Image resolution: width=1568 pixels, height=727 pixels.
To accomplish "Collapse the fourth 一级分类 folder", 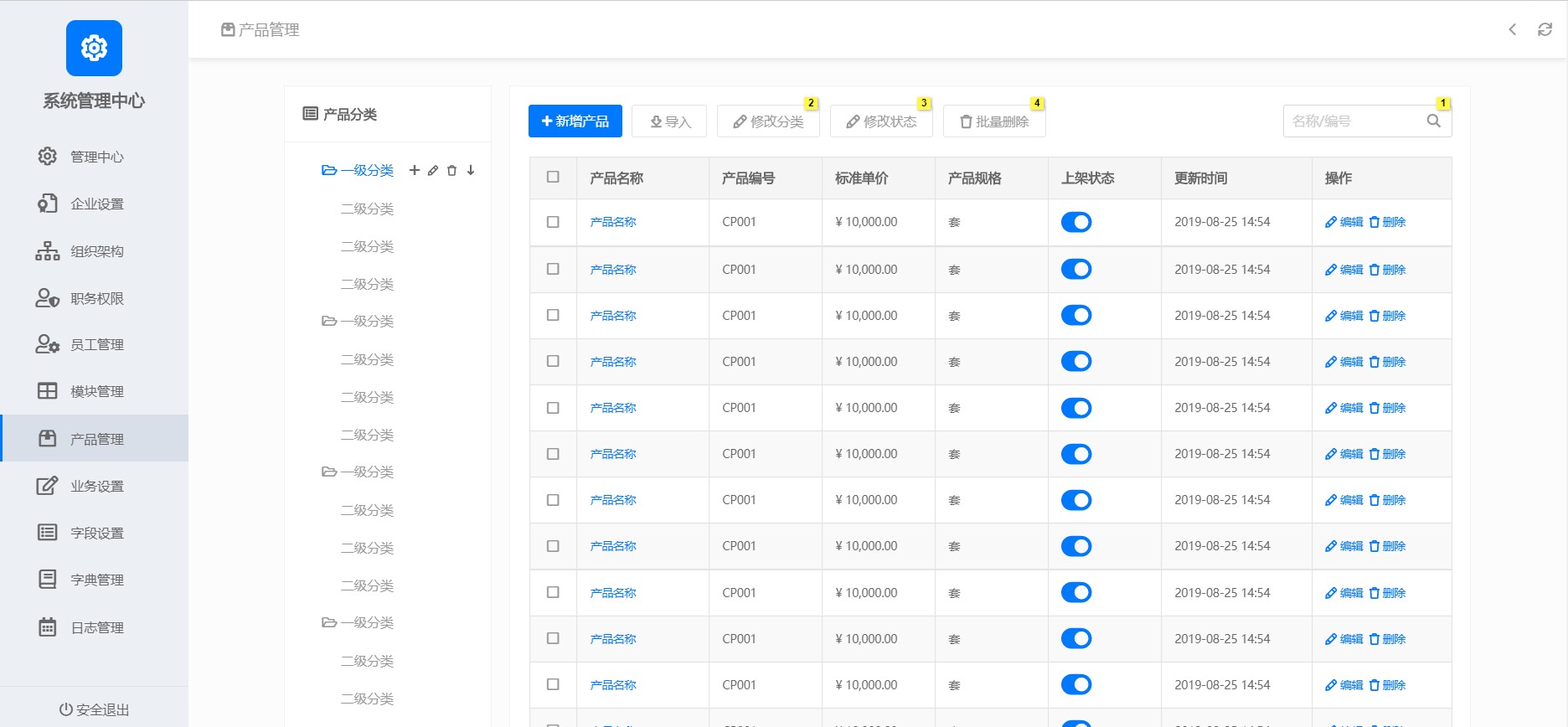I will tap(329, 622).
